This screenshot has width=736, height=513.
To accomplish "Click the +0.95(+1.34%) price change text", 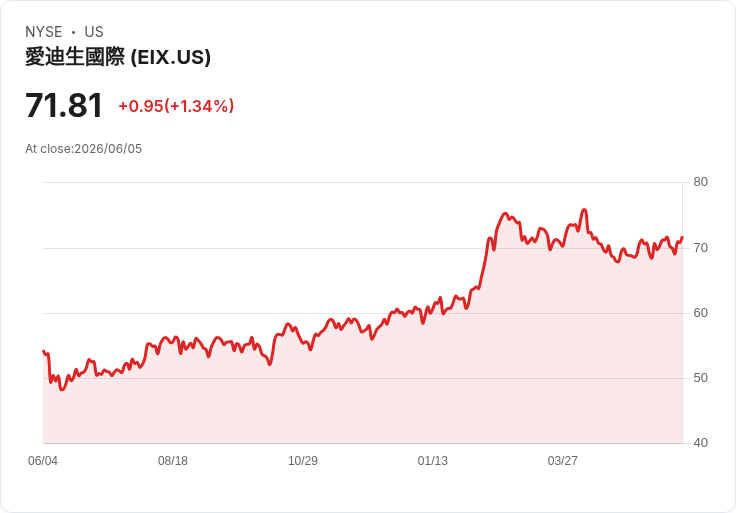I will [176, 106].
